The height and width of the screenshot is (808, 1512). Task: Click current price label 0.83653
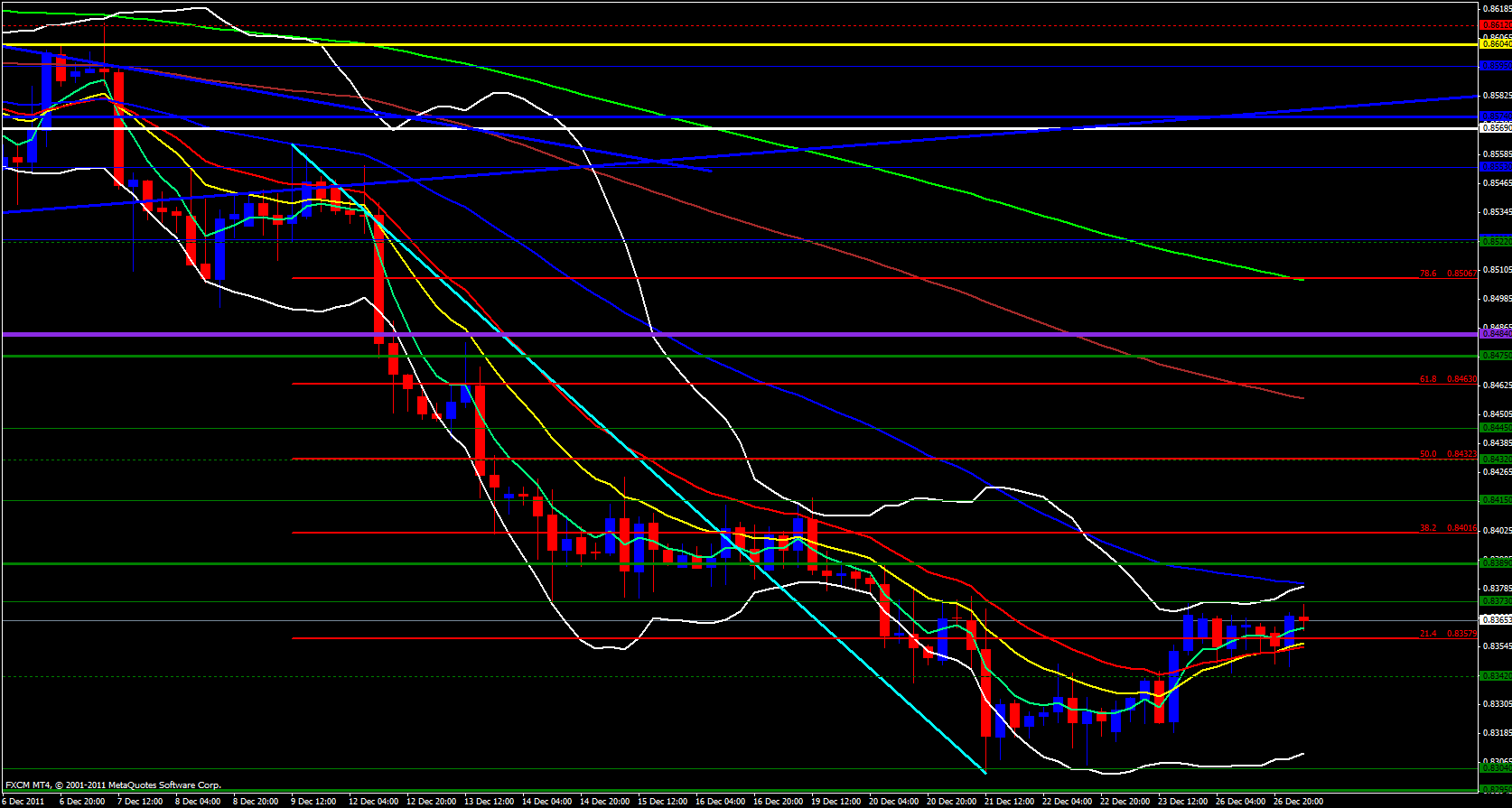[x=1496, y=620]
